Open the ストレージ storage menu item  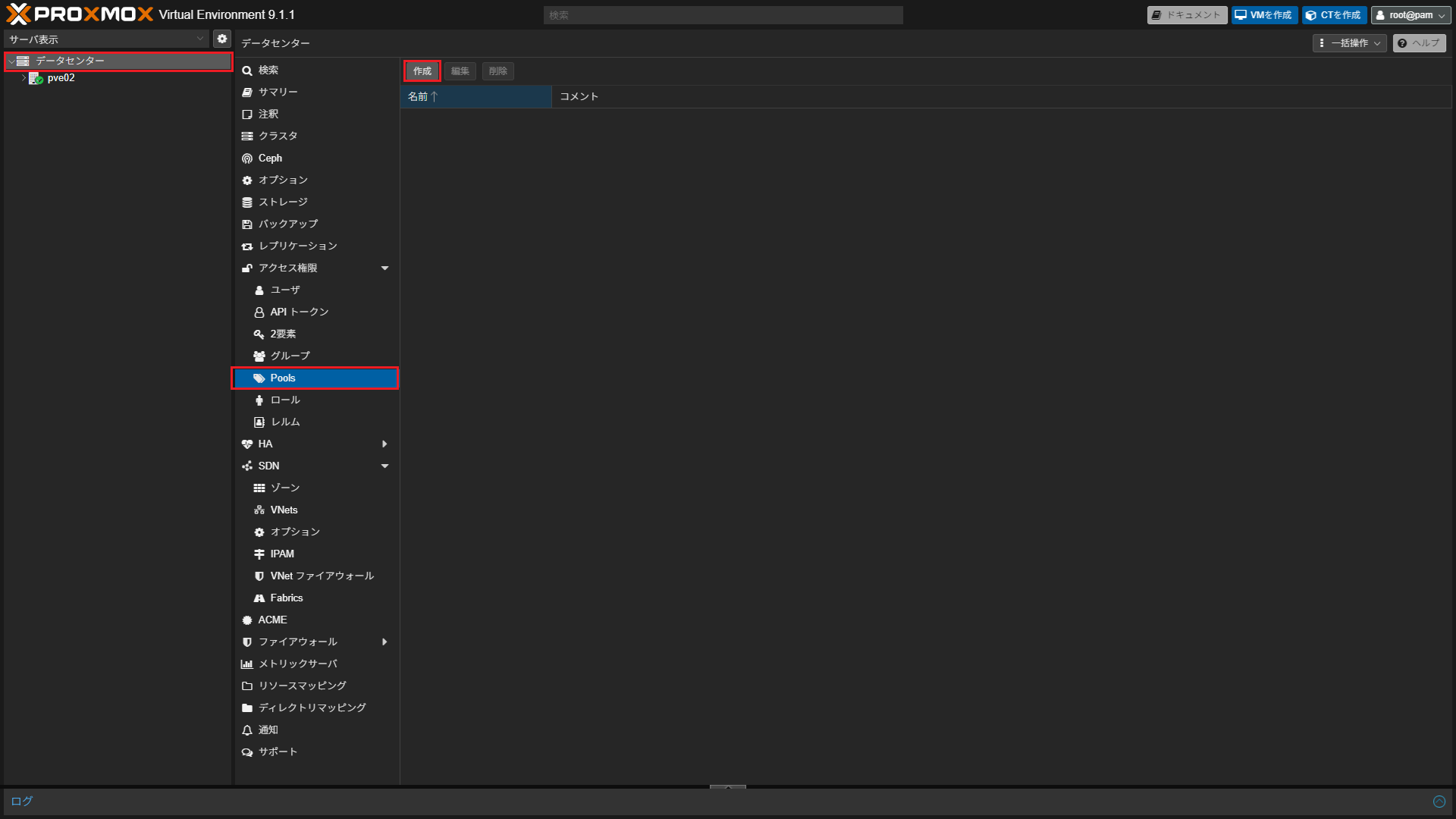282,202
